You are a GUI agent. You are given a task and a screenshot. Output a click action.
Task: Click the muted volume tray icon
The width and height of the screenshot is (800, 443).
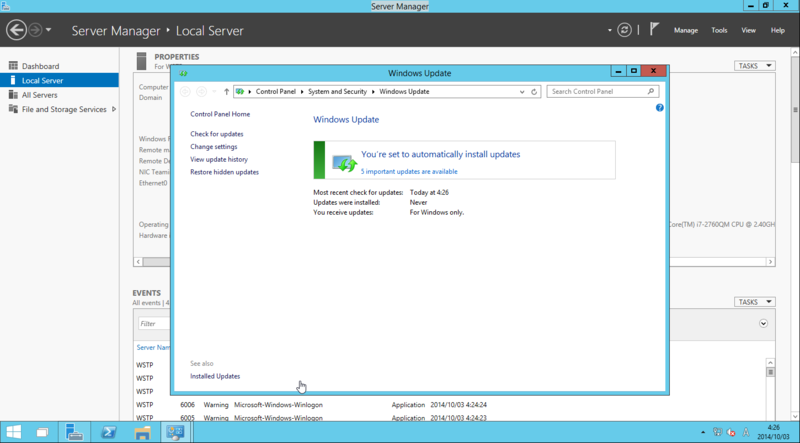[x=731, y=433]
